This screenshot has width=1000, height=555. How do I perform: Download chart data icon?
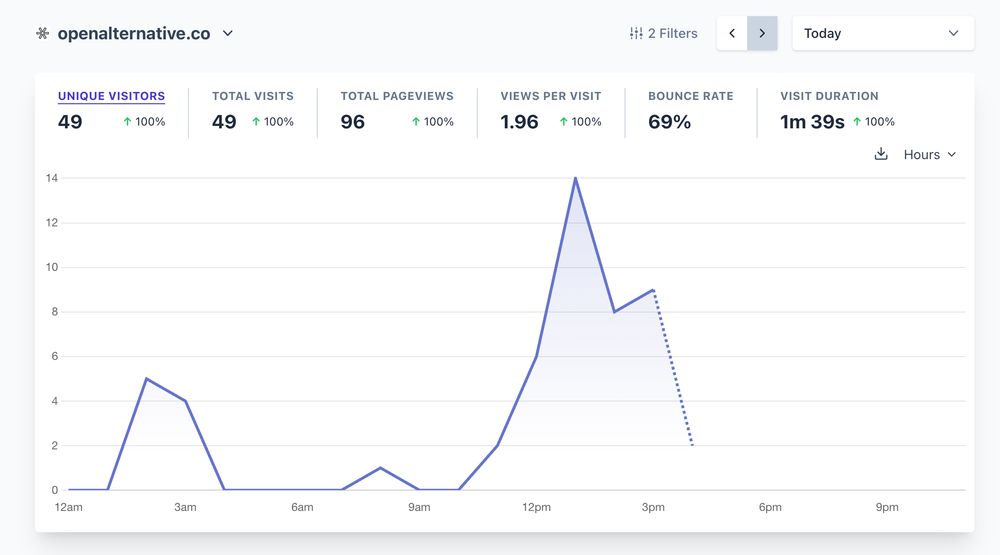point(881,154)
